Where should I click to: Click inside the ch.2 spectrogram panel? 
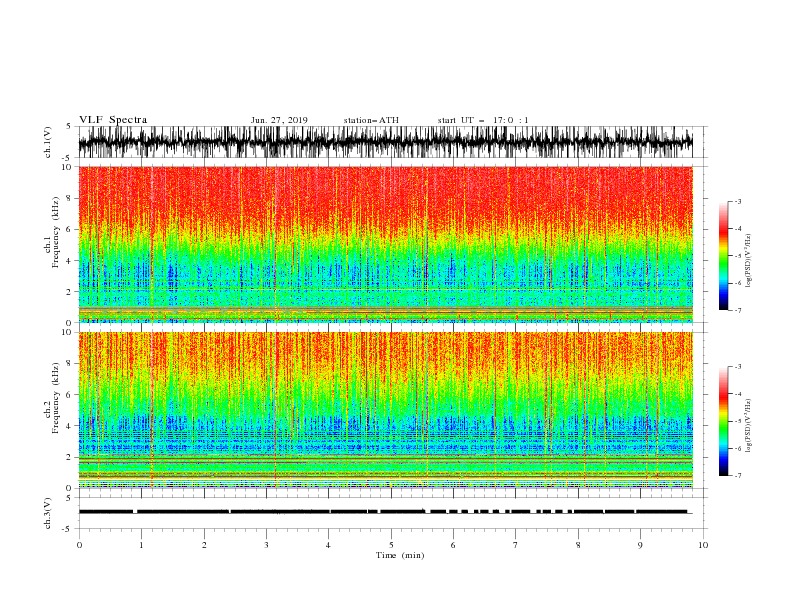385,410
